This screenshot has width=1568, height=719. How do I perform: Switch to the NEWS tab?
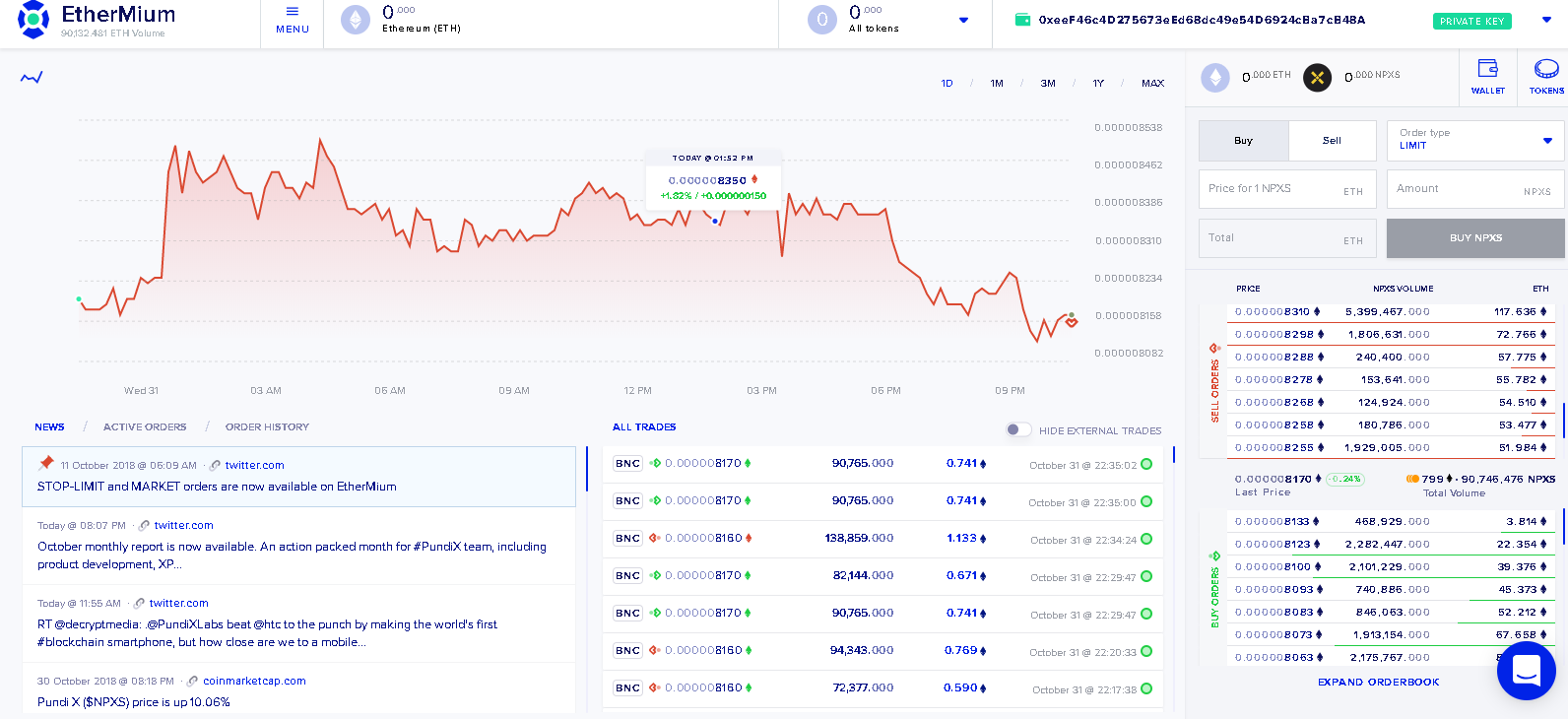tap(49, 426)
